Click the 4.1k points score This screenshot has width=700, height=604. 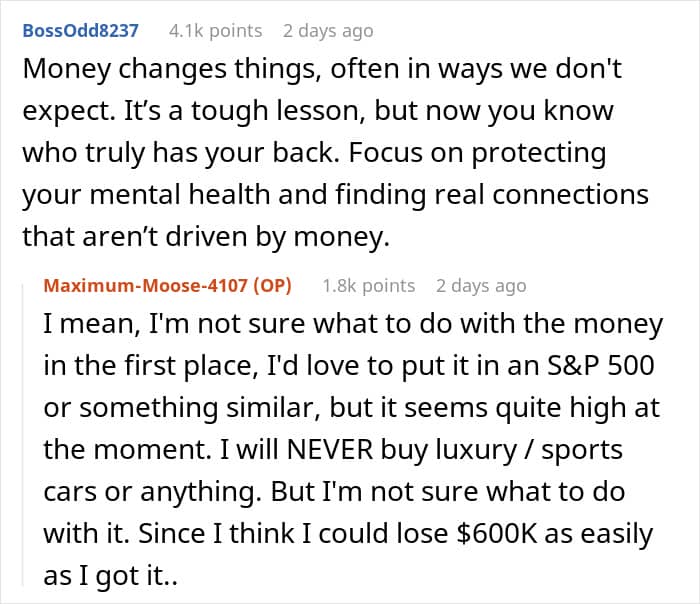pos(216,31)
